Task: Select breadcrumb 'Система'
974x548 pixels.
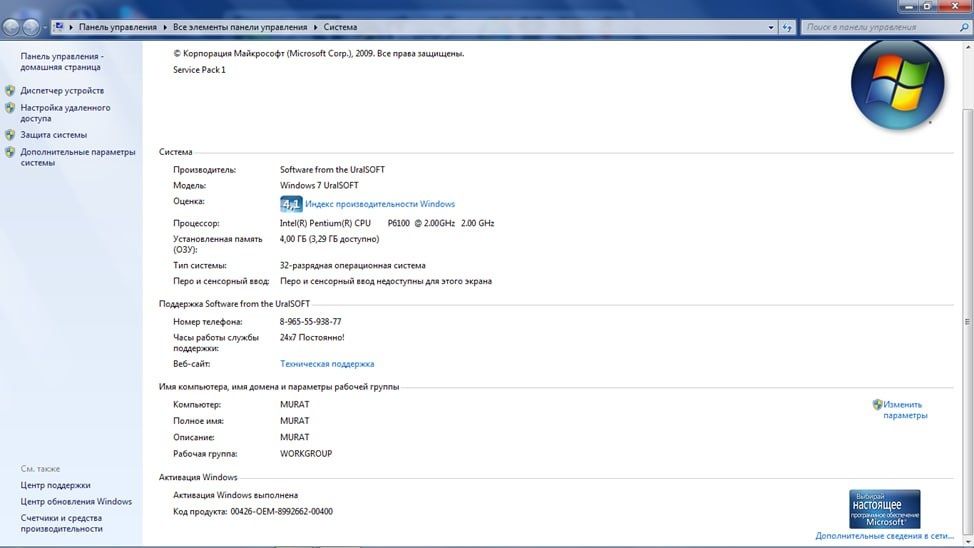Action: click(x=340, y=27)
